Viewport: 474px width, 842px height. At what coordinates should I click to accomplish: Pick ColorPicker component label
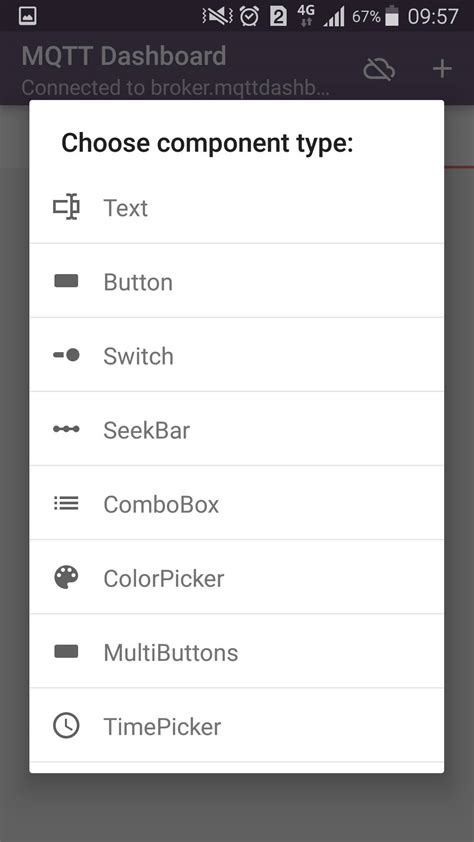(164, 578)
